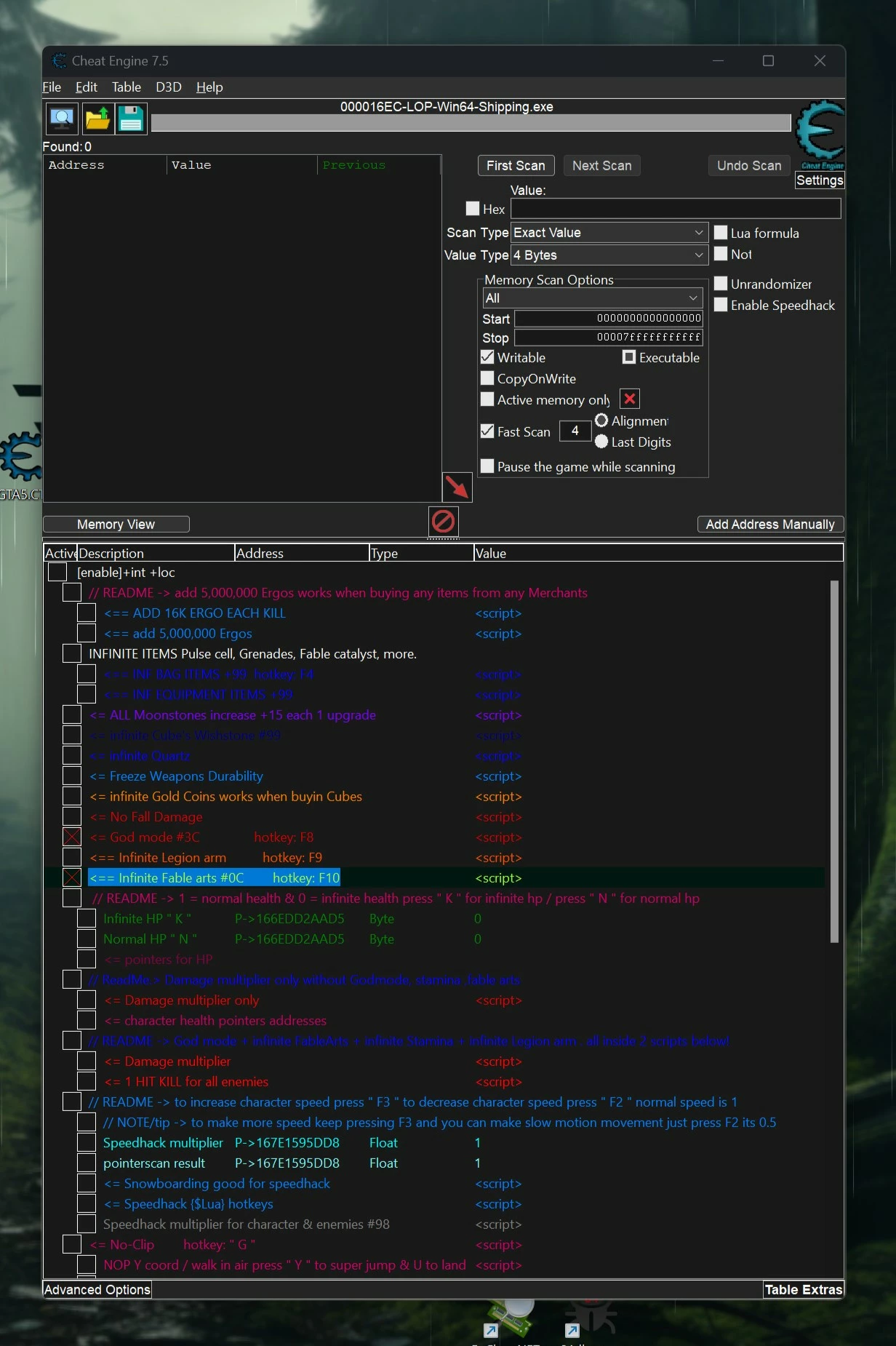Activate the [enable]+int +loc checkbox
The image size is (896, 1346).
pyautogui.click(x=57, y=573)
